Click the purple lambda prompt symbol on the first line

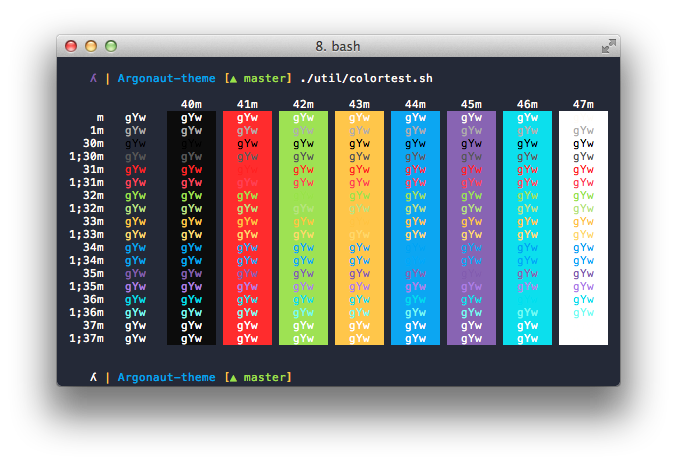coord(94,78)
